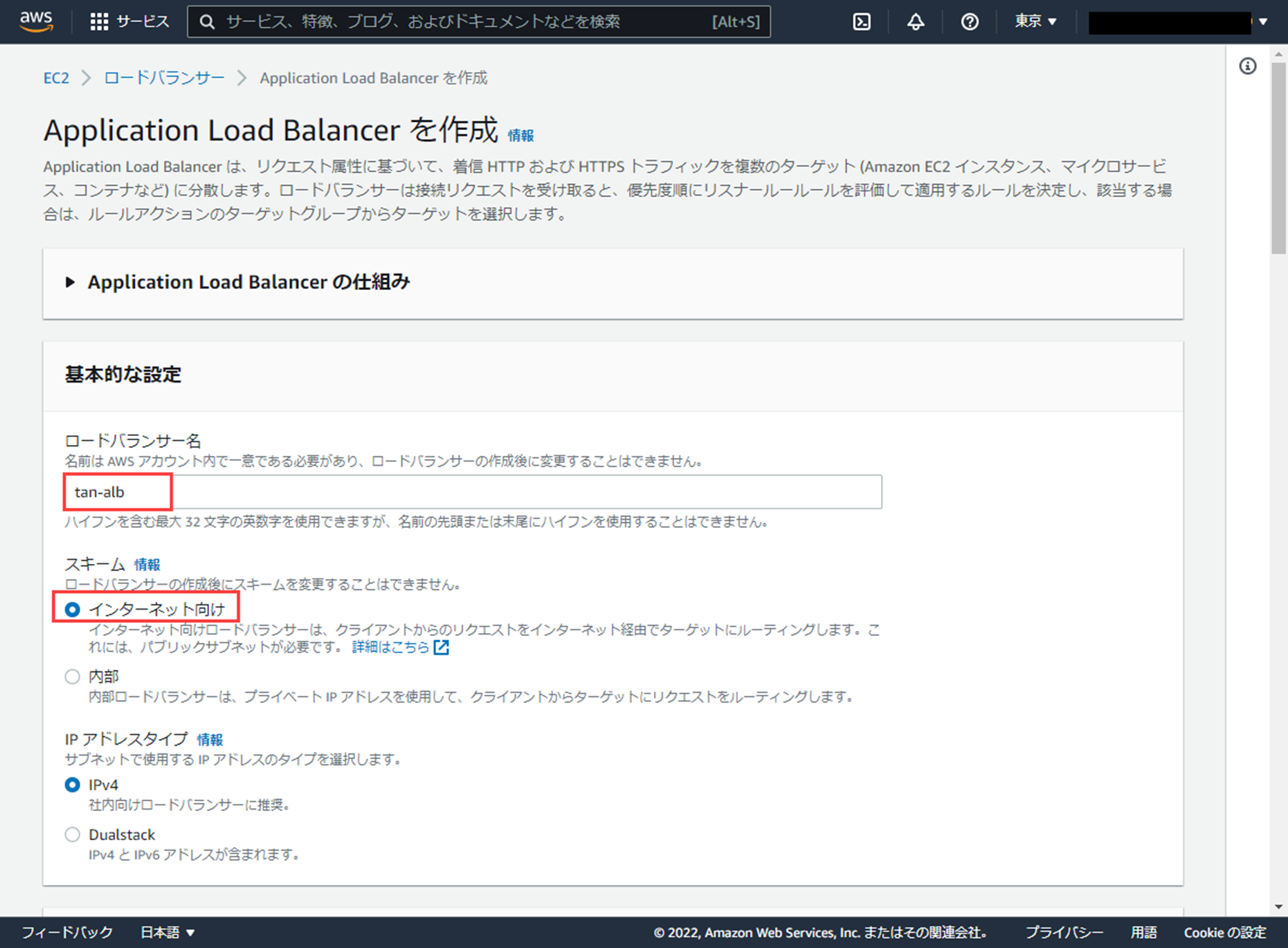Click the 基本的な設定 section heading
This screenshot has height=948, width=1288.
(x=123, y=375)
